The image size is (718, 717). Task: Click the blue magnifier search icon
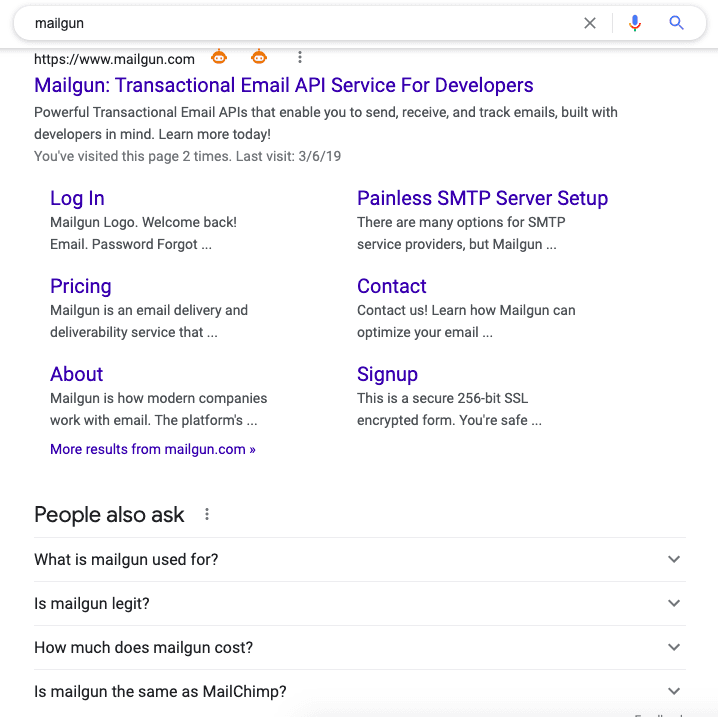click(676, 22)
